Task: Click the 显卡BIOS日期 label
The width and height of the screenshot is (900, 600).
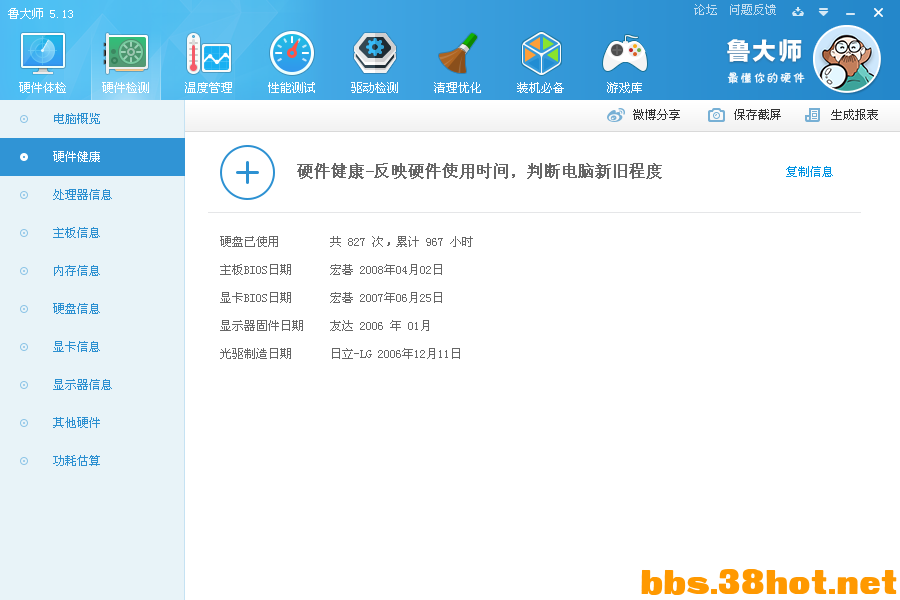Action: click(x=255, y=298)
